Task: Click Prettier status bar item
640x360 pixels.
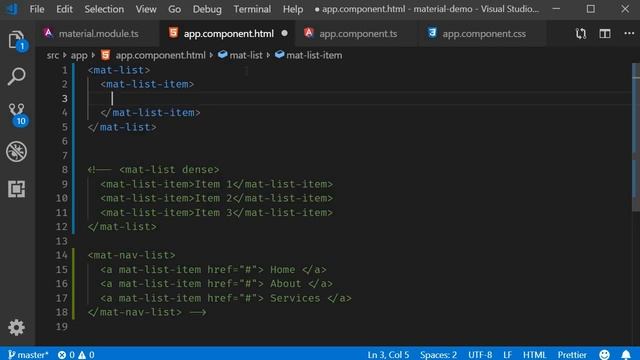Action: [572, 354]
